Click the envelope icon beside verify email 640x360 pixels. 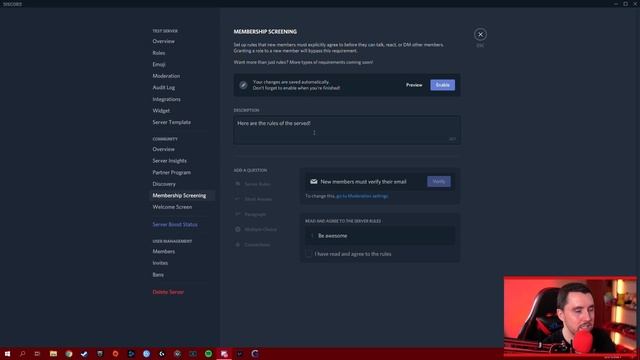point(313,181)
